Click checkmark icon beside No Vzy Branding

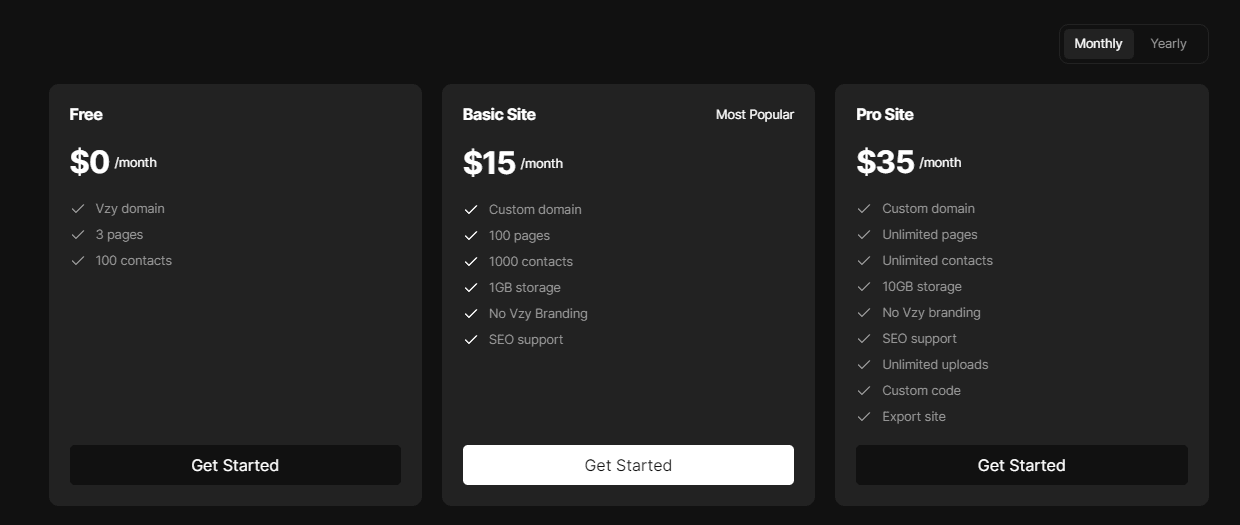tap(471, 314)
